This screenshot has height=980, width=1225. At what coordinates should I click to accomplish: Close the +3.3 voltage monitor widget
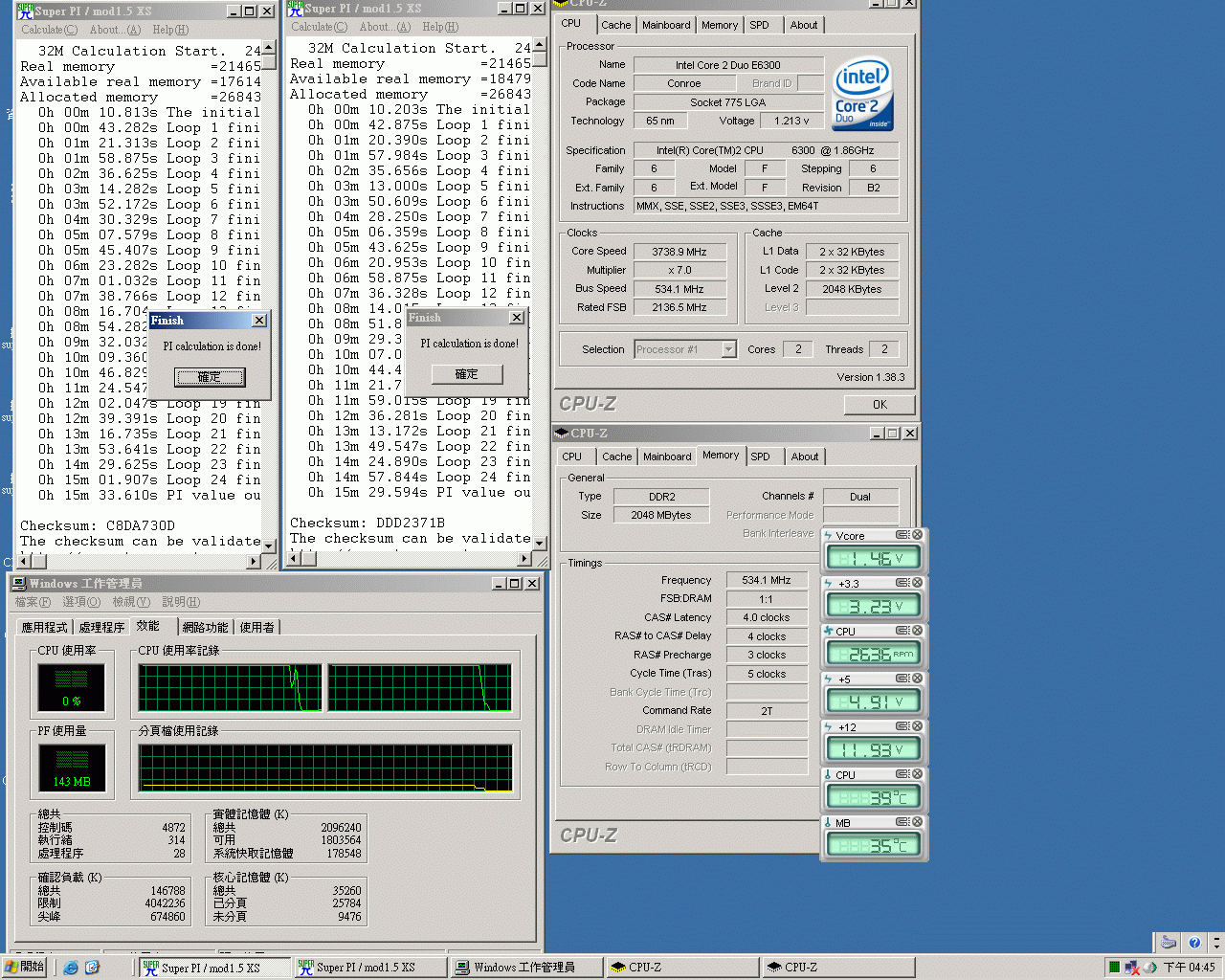coord(917,583)
